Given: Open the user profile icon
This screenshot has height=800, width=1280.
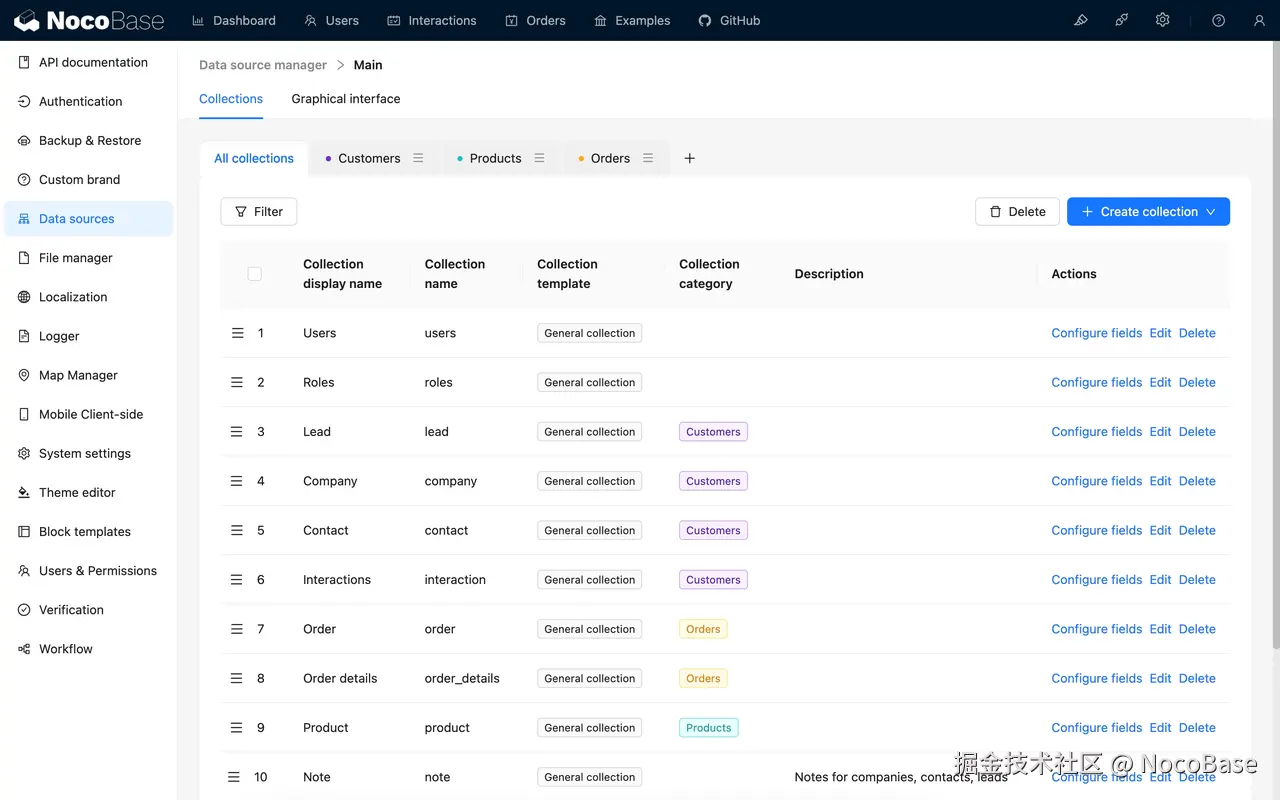Looking at the screenshot, I should point(1259,20).
